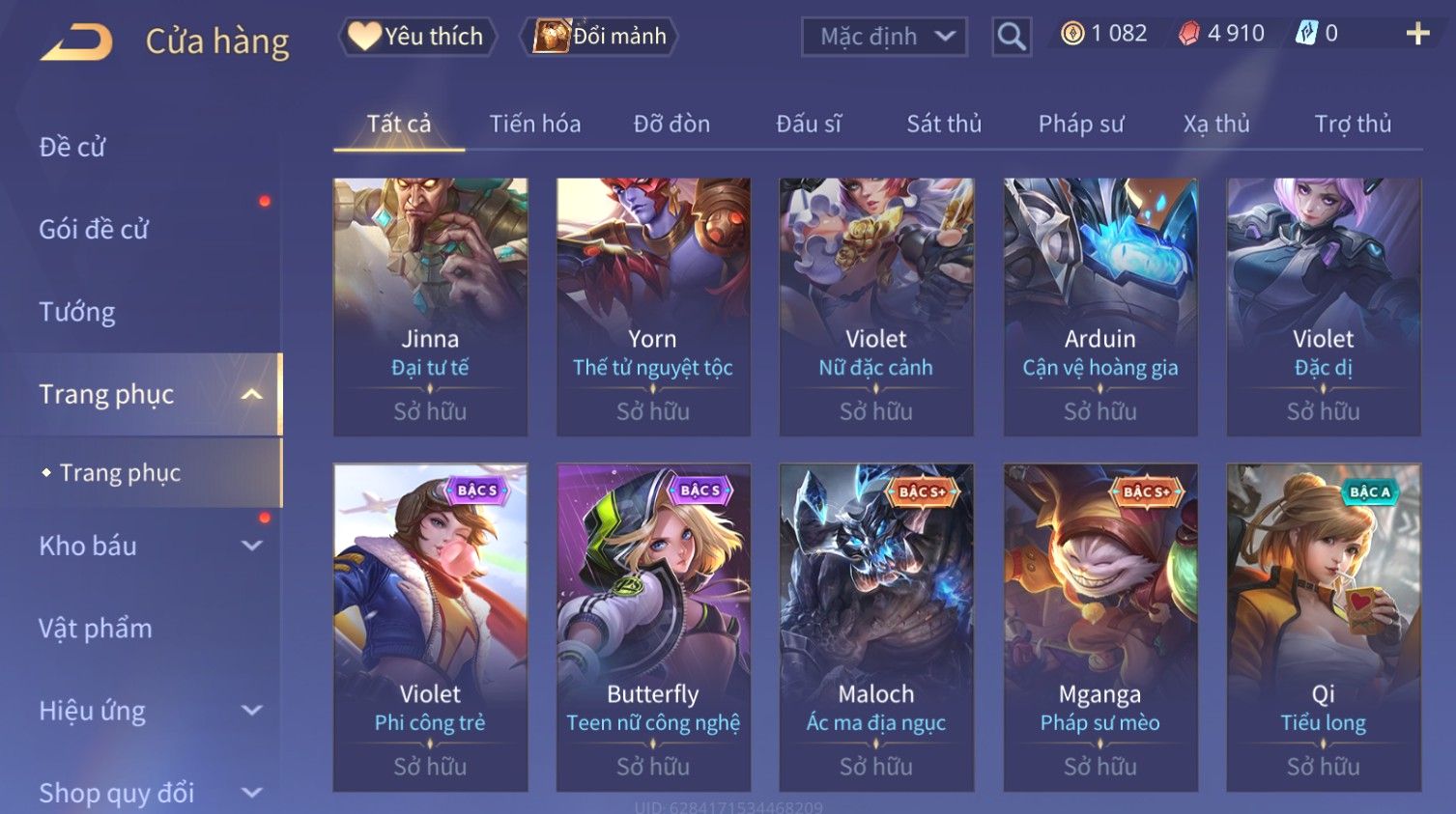Screen dimensions: 1456x814
Task: Tap the red ruby currency icon
Action: tap(1189, 34)
